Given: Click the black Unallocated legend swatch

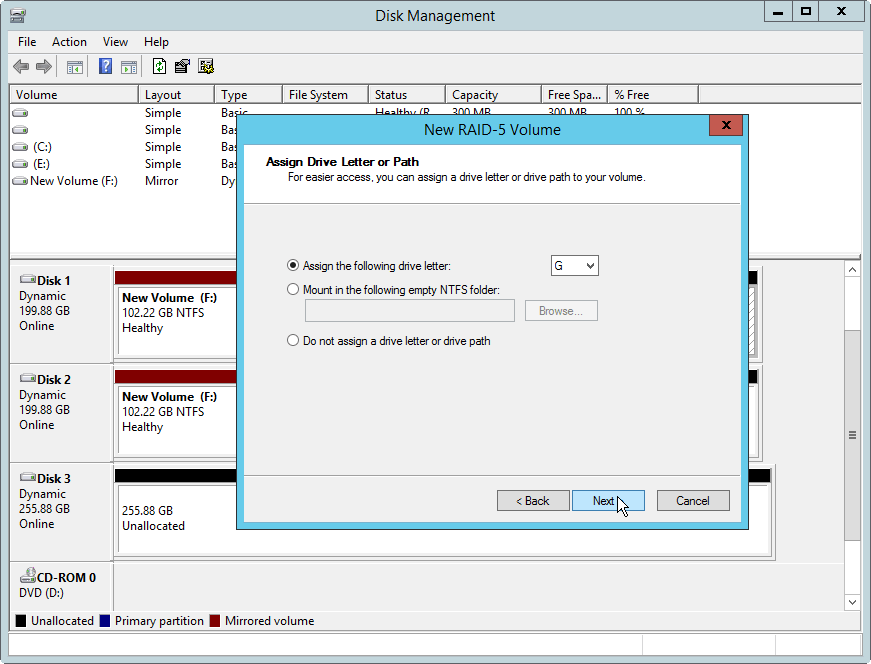Looking at the screenshot, I should [21, 621].
